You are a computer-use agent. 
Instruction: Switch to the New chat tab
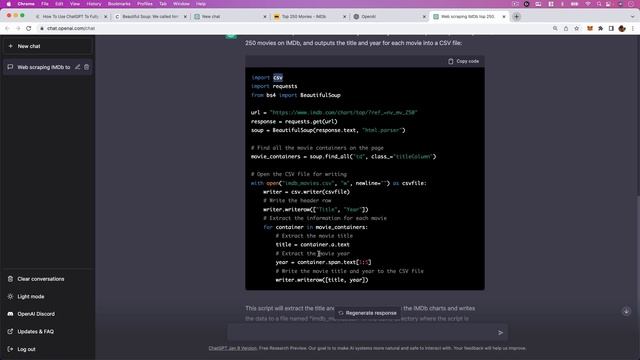pos(230,17)
